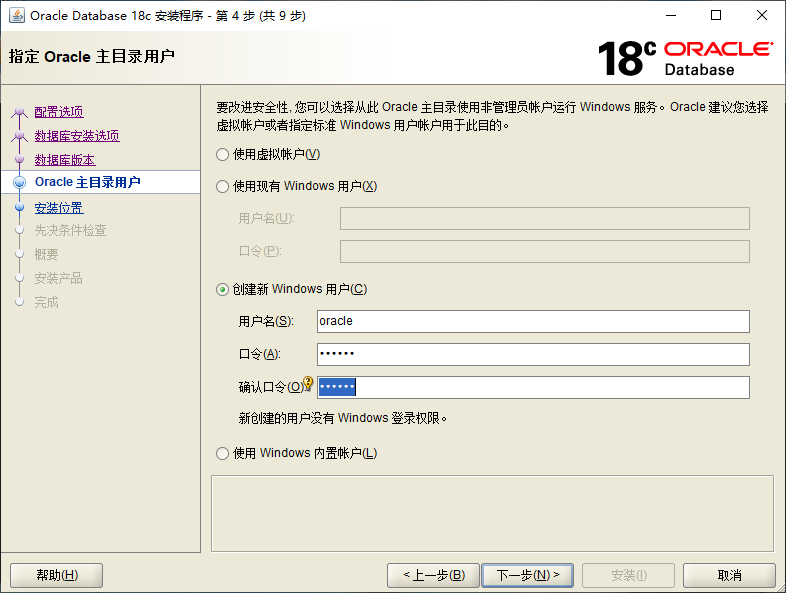
Task: Select 使用虚拟帐户 radio option
Action: (x=223, y=154)
